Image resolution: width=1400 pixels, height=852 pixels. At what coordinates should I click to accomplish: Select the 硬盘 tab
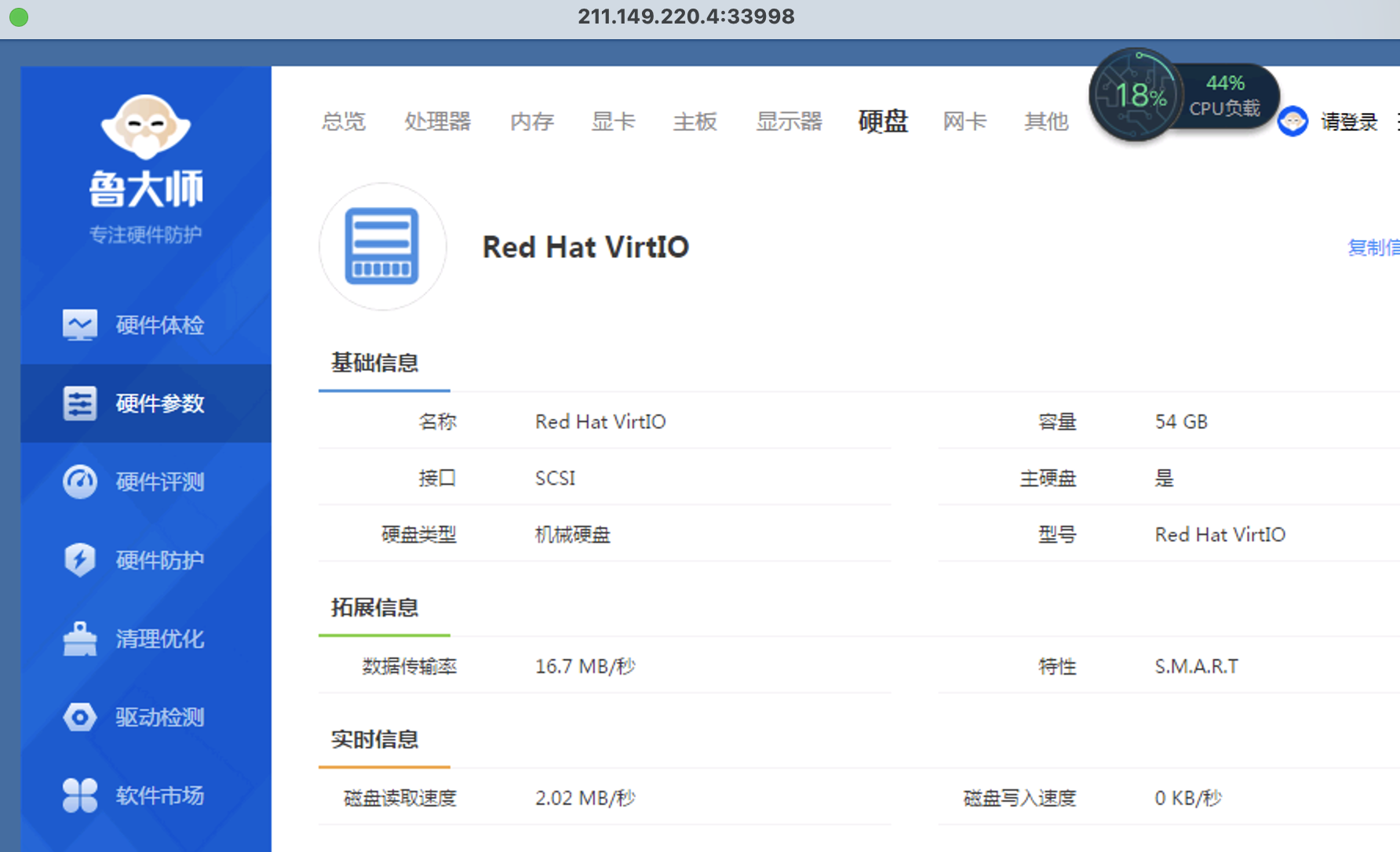[884, 122]
